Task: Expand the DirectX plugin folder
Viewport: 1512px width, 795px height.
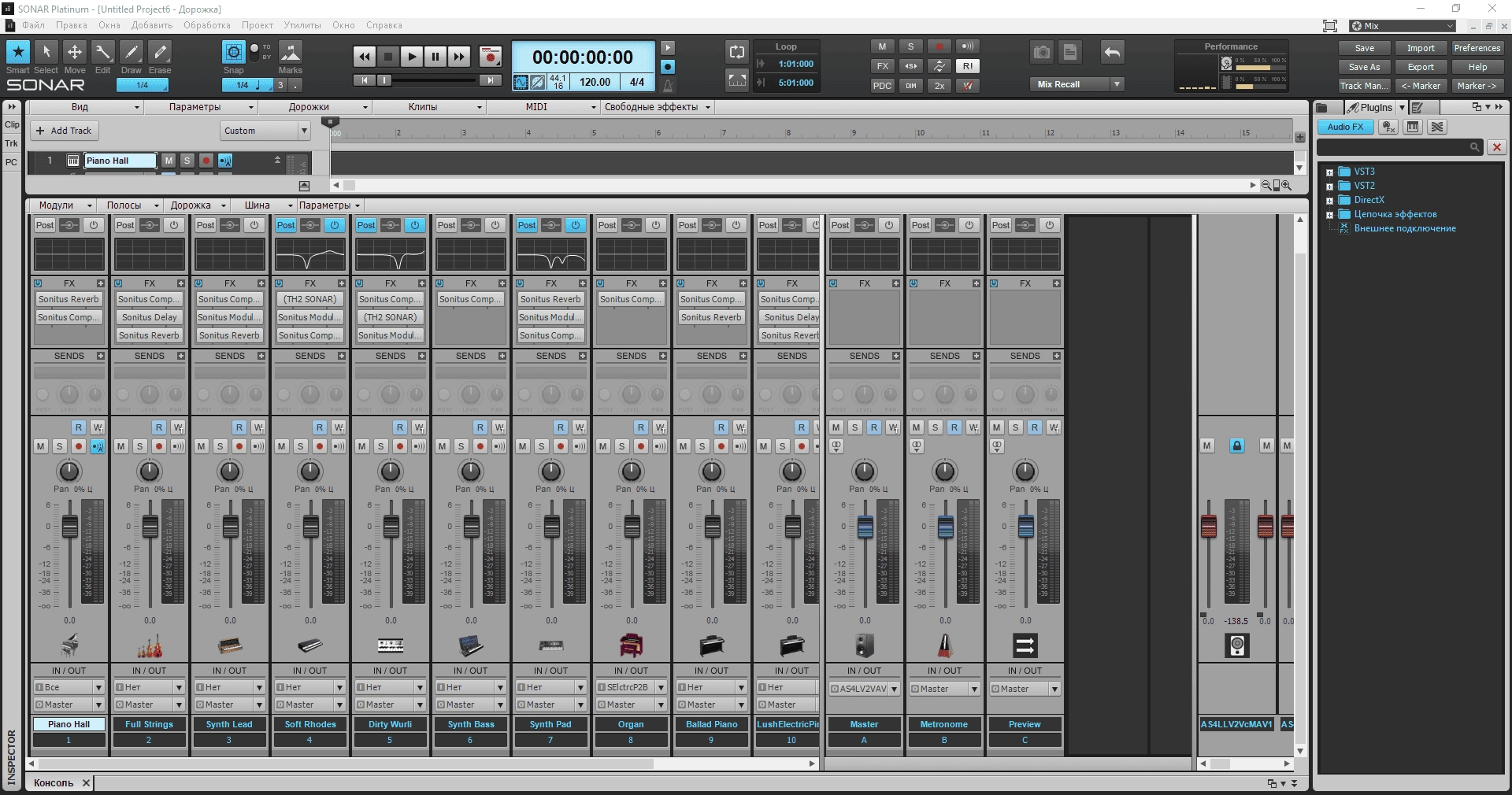Action: tap(1329, 201)
